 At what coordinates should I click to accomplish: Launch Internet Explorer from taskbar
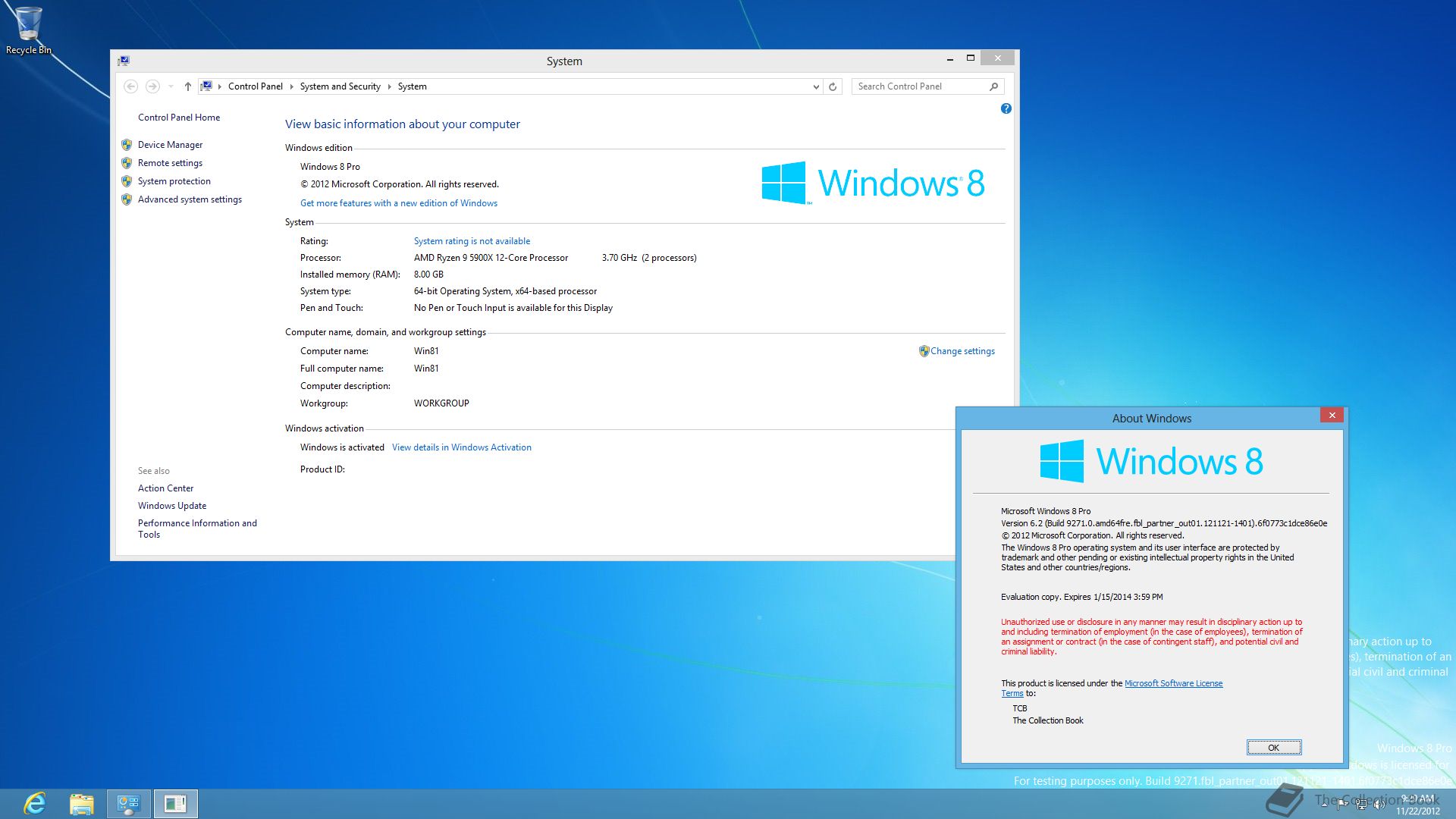(35, 804)
